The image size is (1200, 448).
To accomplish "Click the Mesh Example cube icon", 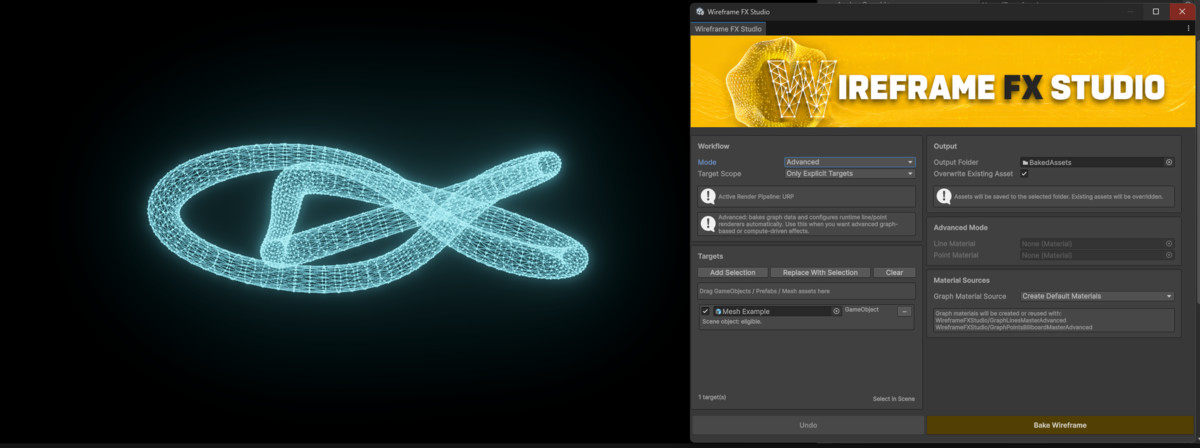I will [x=719, y=311].
